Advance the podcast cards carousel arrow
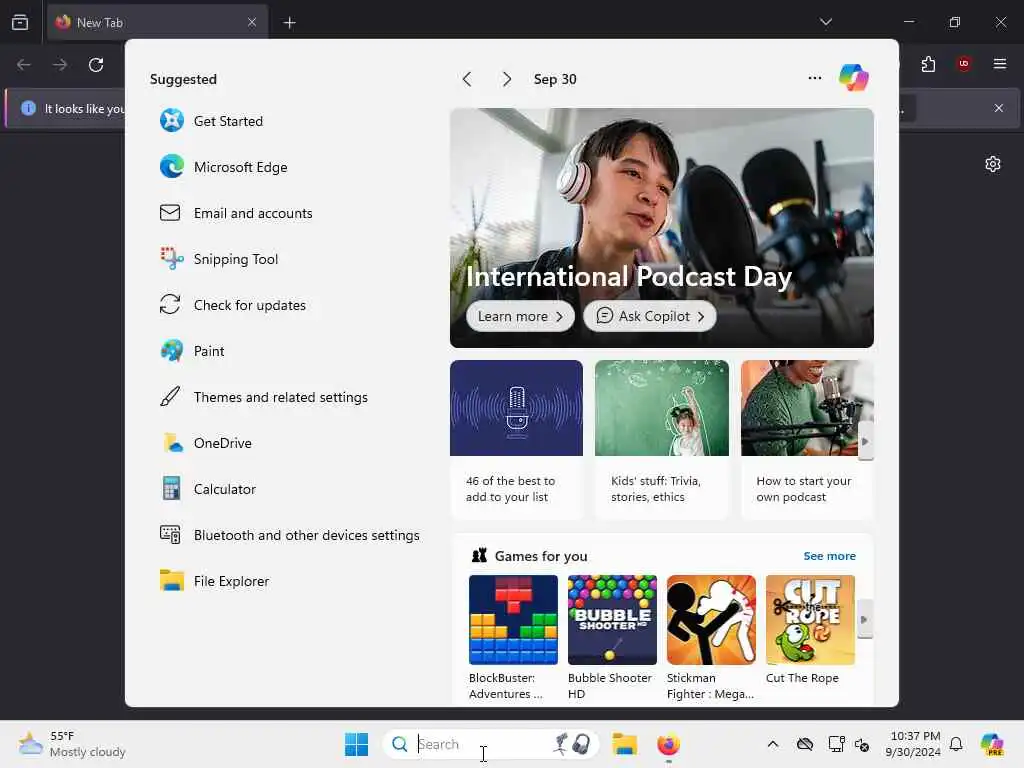This screenshot has height=768, width=1024. 865,441
